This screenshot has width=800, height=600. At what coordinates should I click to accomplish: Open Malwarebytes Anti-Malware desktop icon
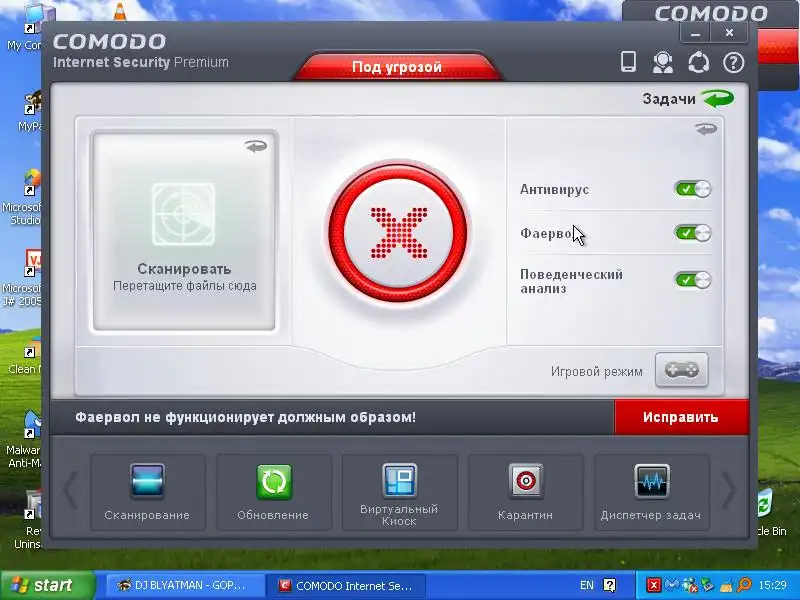coord(23,440)
